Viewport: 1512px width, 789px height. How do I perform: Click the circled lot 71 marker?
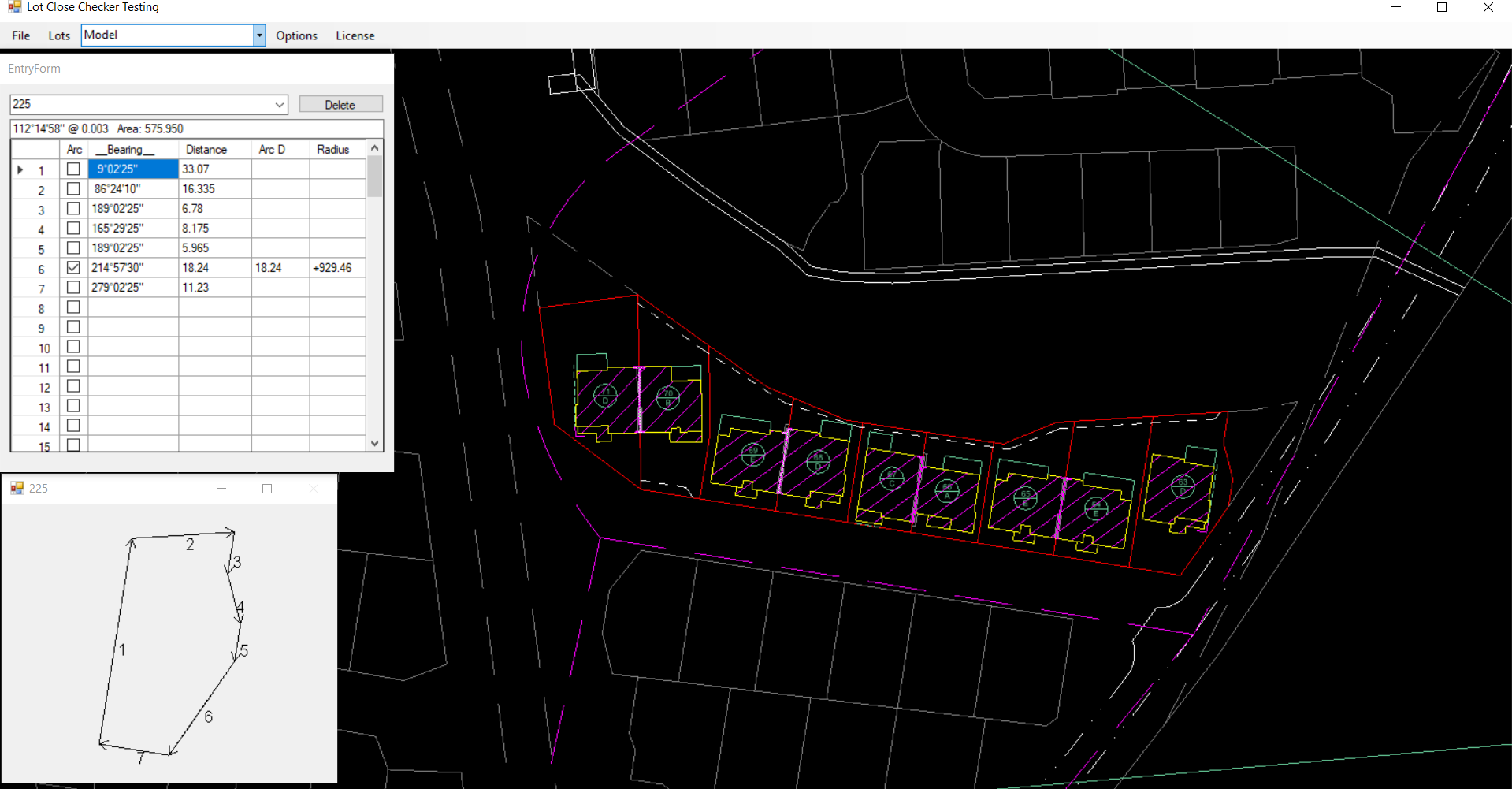point(605,396)
